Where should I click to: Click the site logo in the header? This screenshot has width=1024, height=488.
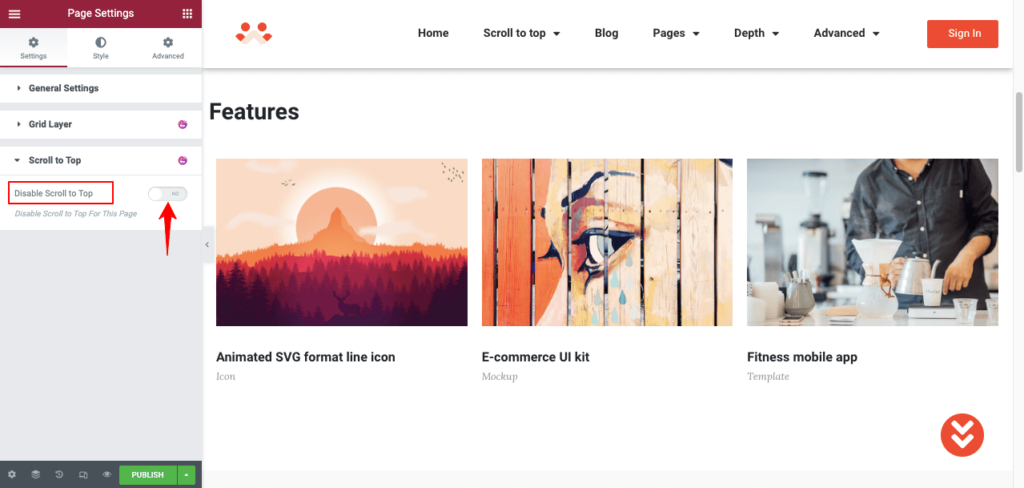[253, 33]
